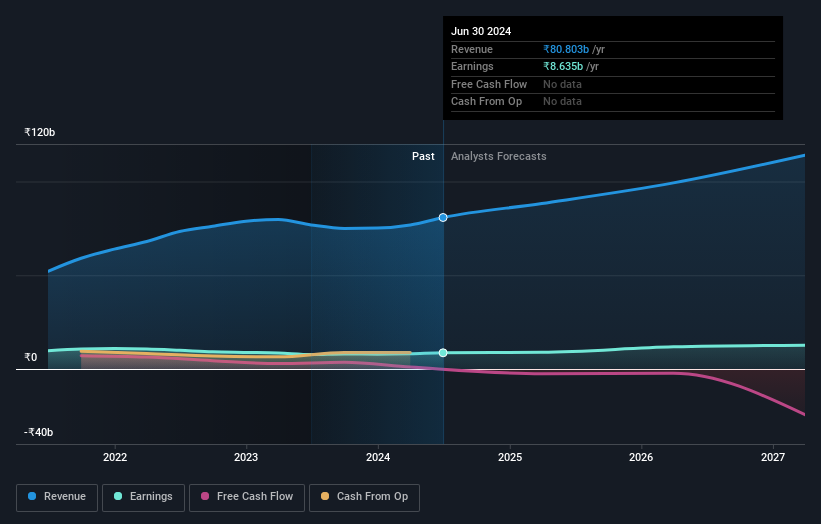Click the Jun 30 2024 tooltip date
Screen dimensions: 821x524
(481, 31)
